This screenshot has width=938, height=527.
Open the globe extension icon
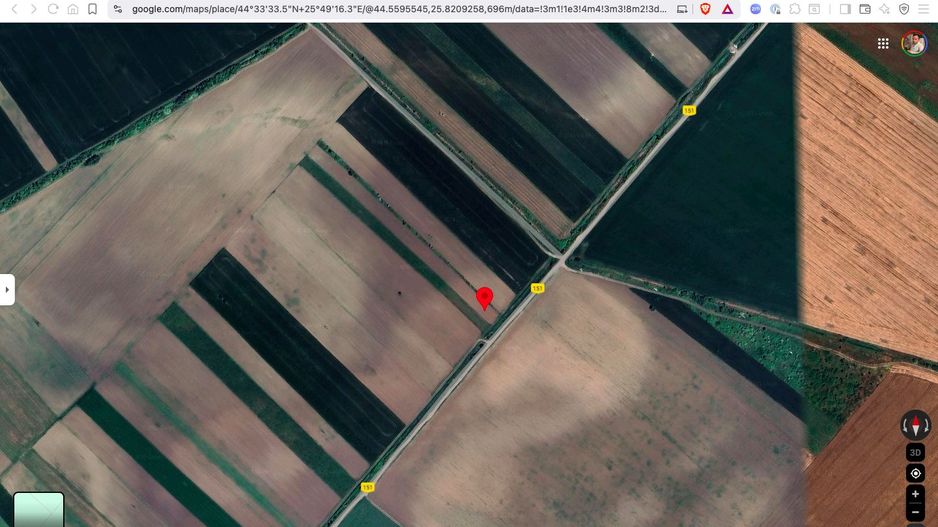[x=775, y=9]
